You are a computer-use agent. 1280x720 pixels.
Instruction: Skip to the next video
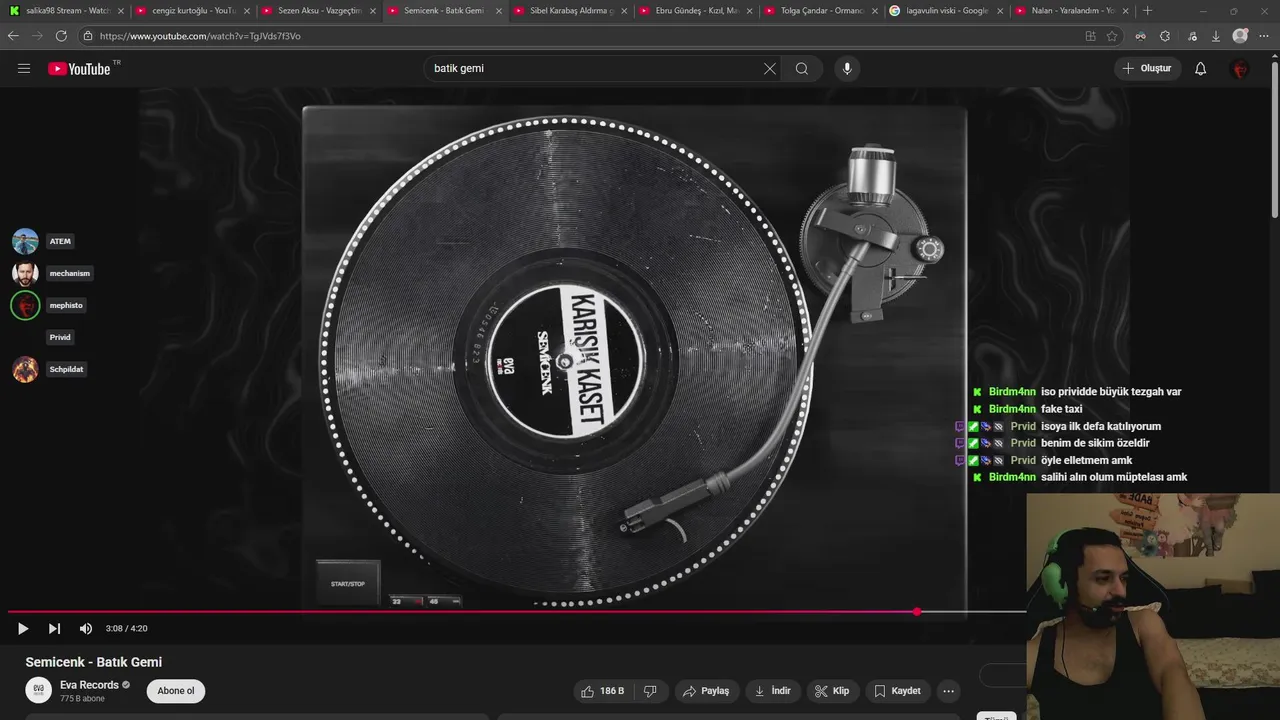click(x=54, y=629)
